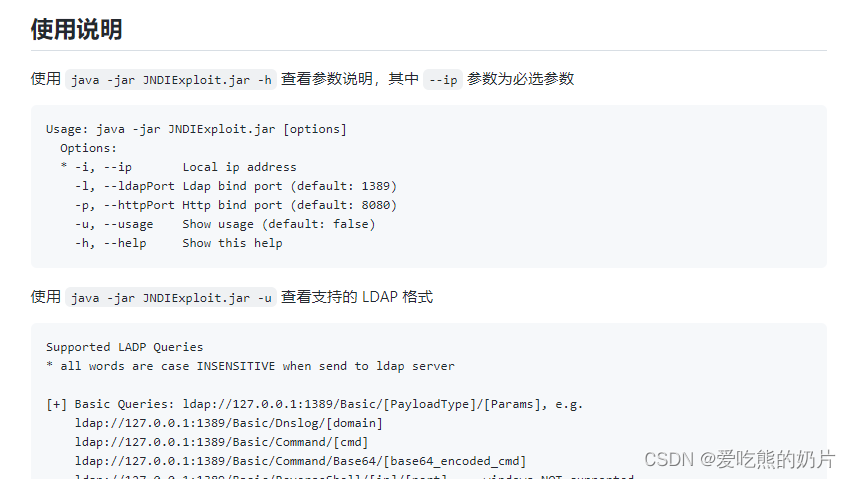Image resolution: width=851 pixels, height=479 pixels.
Task: Click the Basic/Command/Base64 query line
Action: [300, 461]
